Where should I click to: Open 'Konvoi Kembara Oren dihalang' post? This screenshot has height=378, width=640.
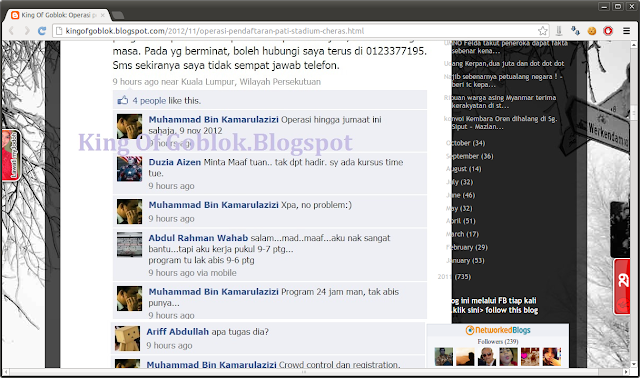[x=500, y=123]
